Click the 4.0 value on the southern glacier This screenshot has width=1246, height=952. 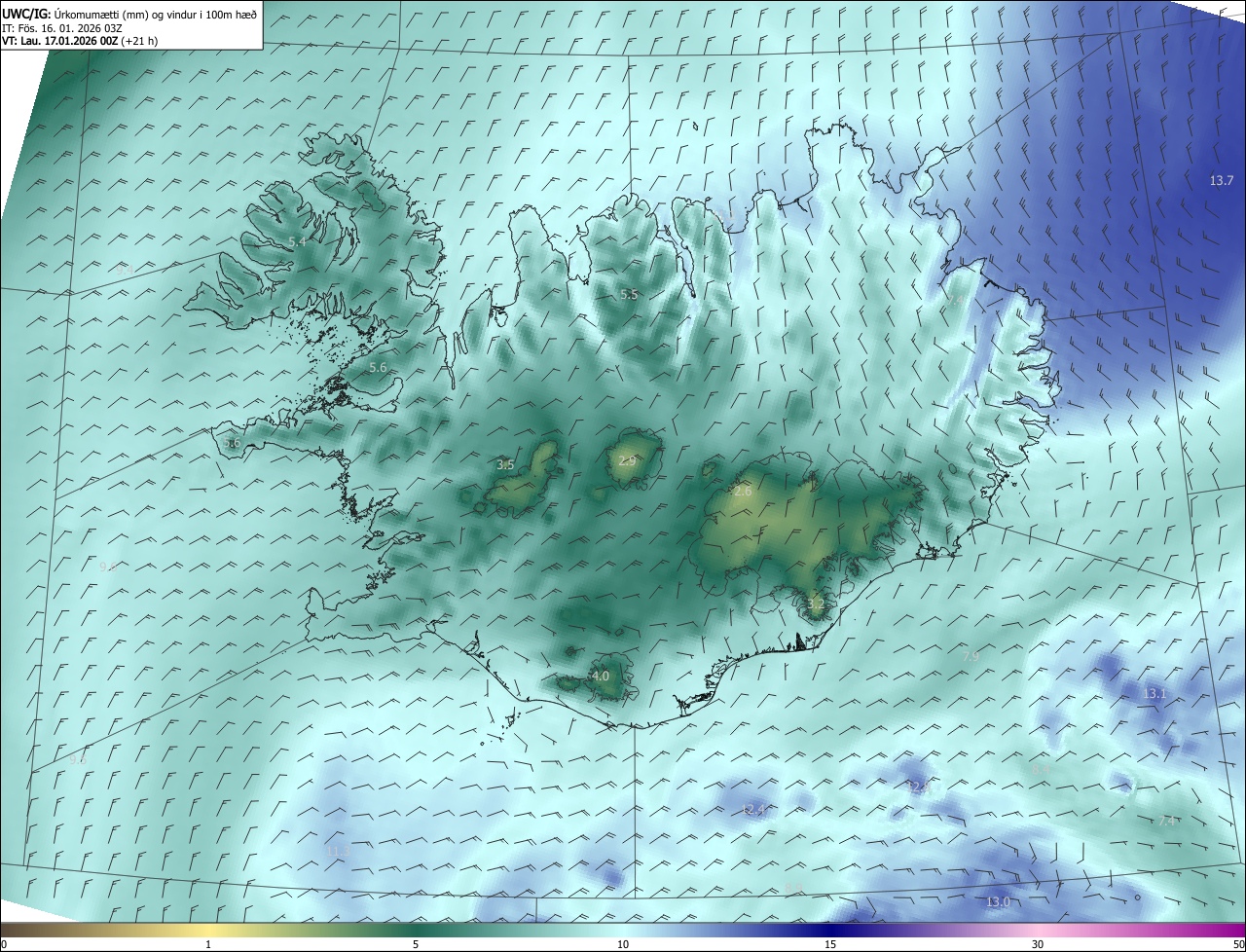pyautogui.click(x=601, y=676)
